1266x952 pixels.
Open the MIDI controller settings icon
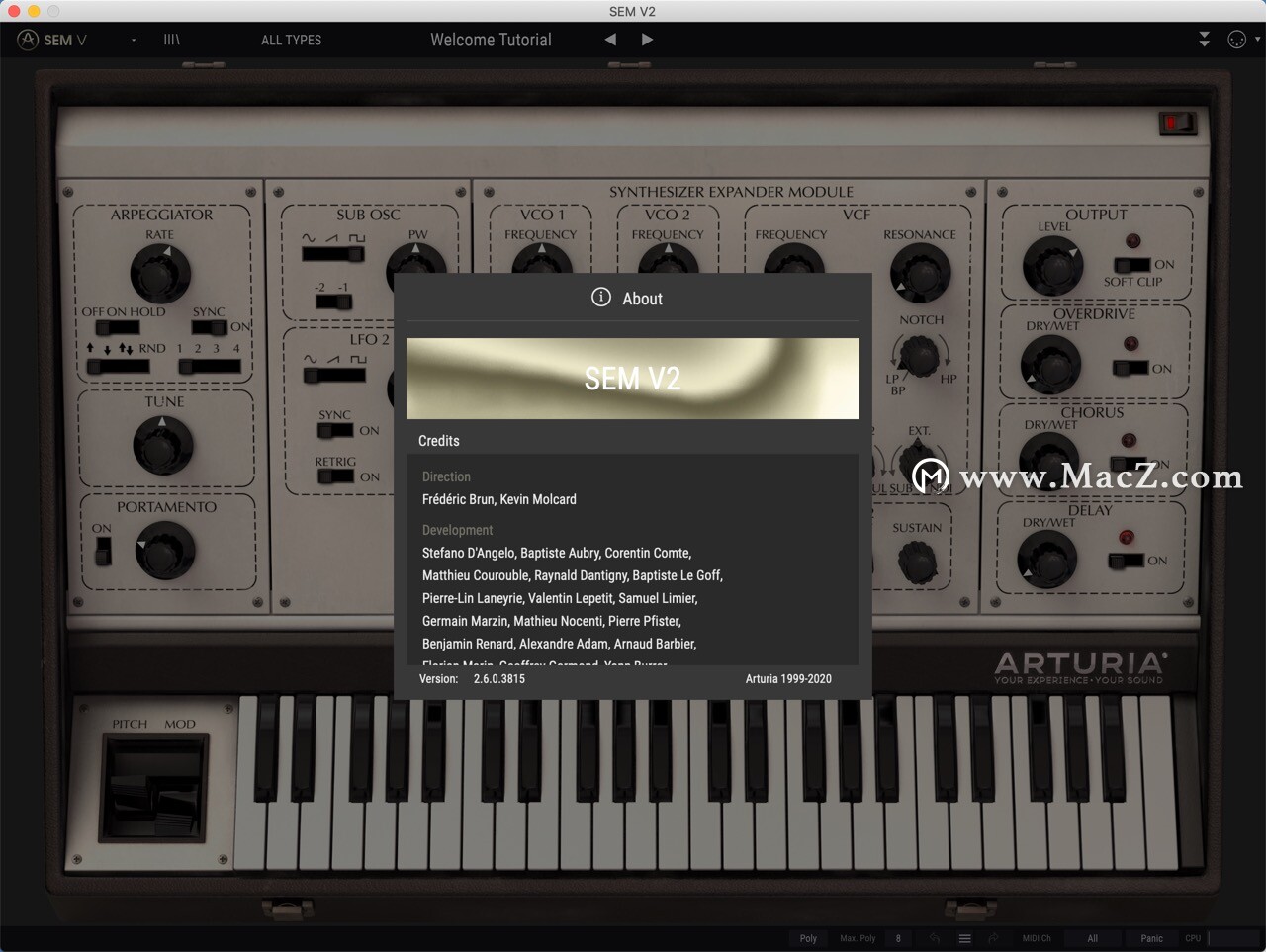coord(1236,40)
